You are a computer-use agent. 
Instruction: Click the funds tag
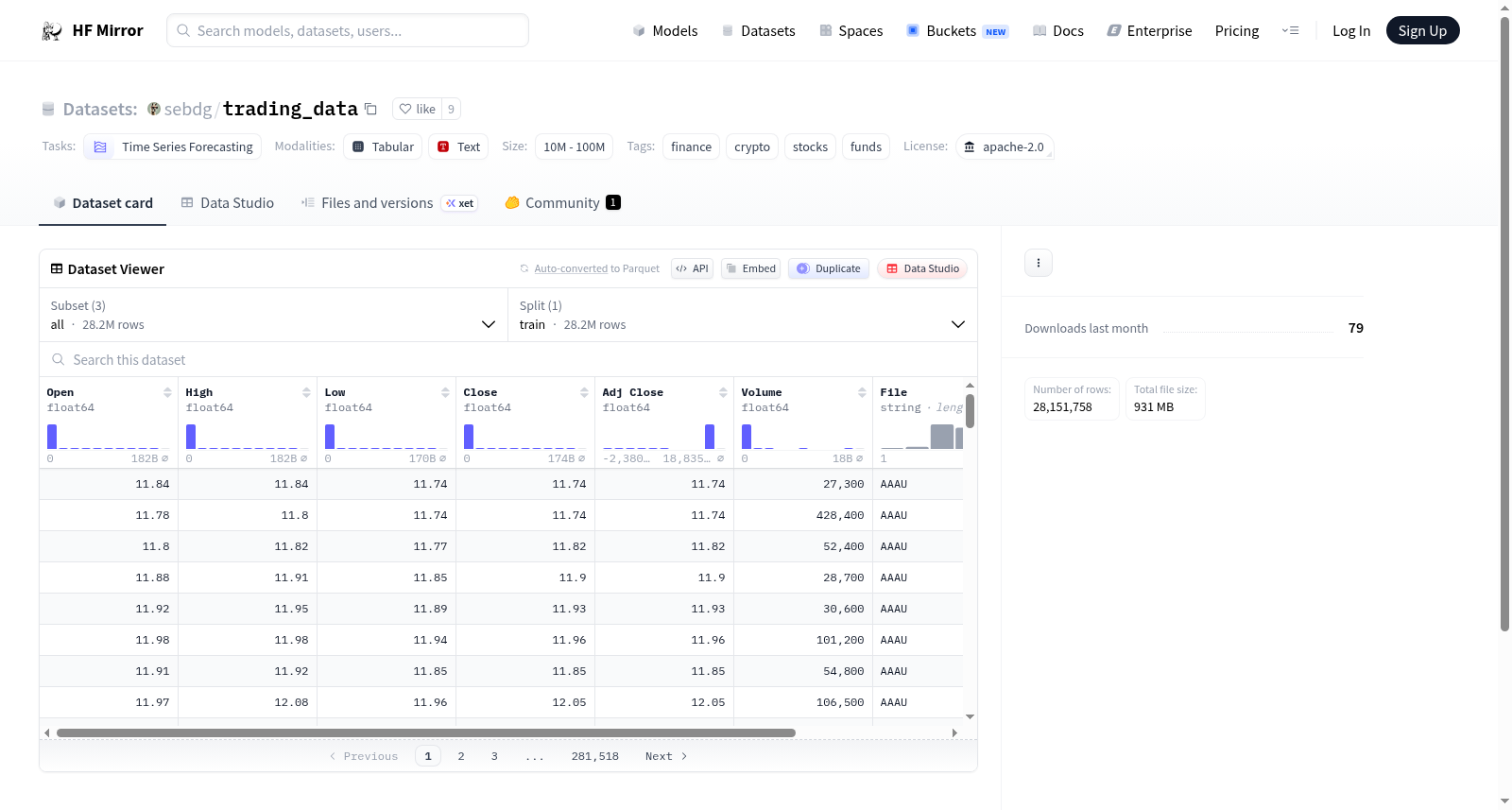click(x=866, y=146)
